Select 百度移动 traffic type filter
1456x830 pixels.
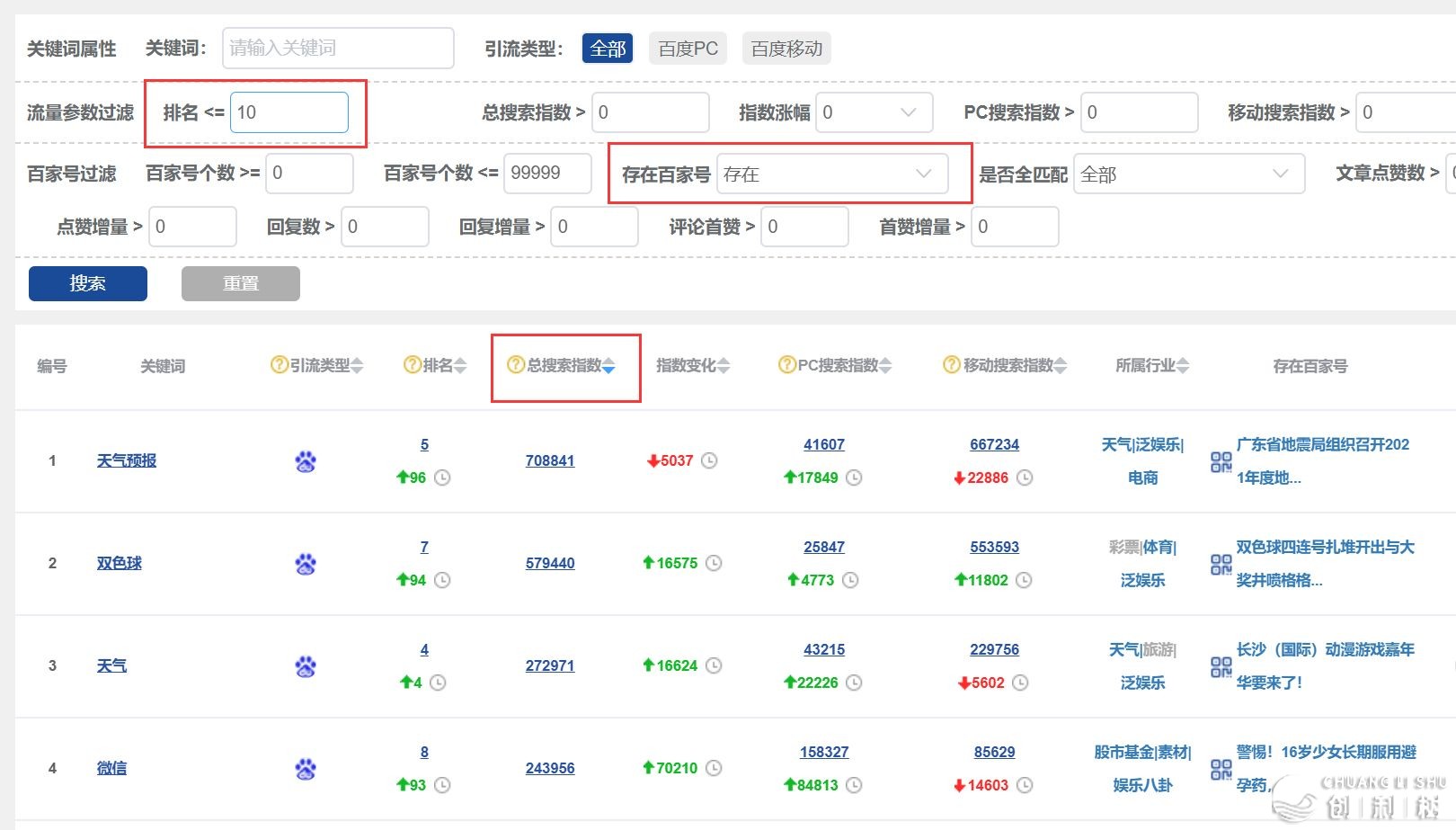pyautogui.click(x=786, y=49)
